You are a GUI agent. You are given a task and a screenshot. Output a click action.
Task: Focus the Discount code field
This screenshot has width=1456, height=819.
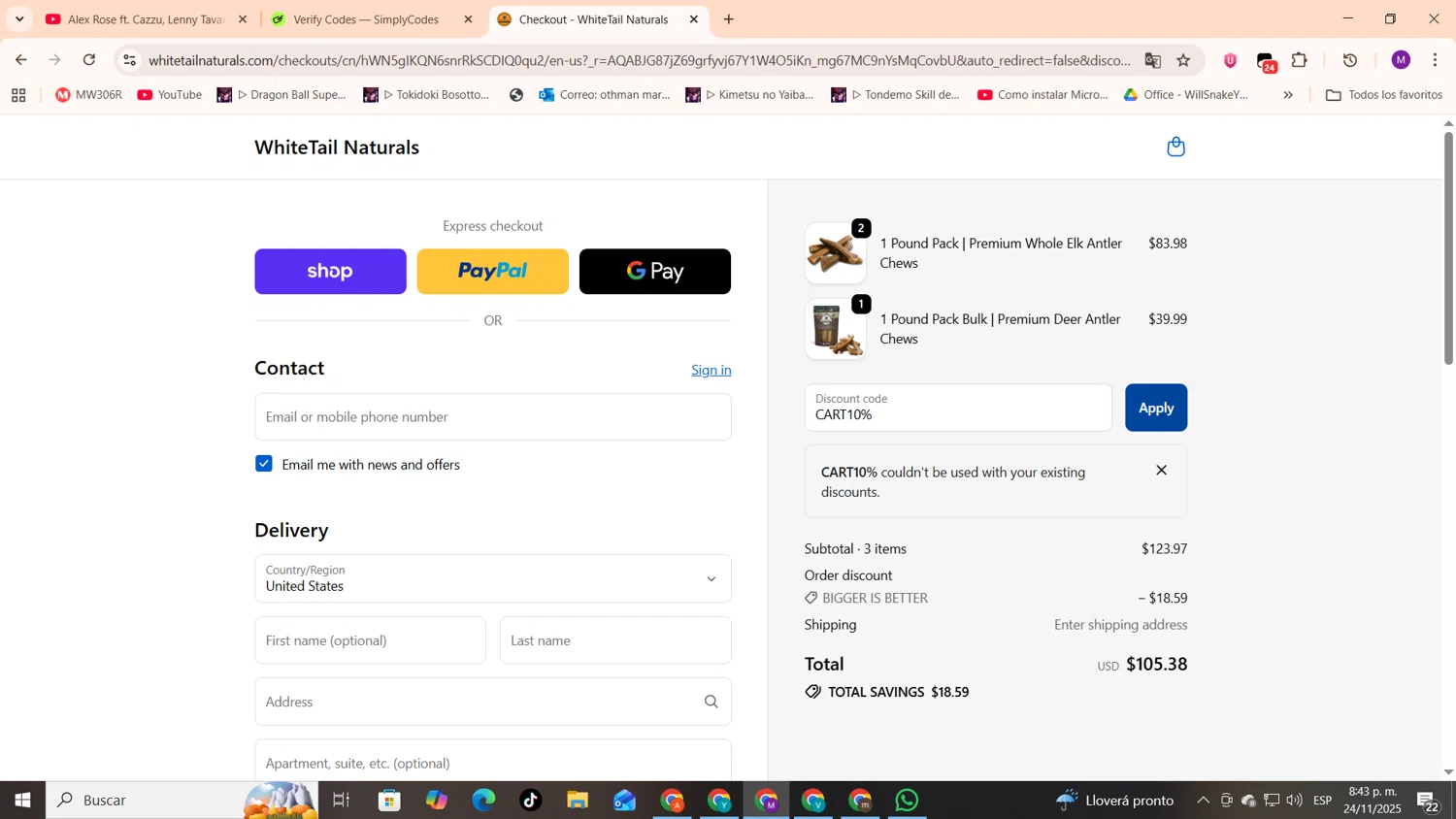958,408
